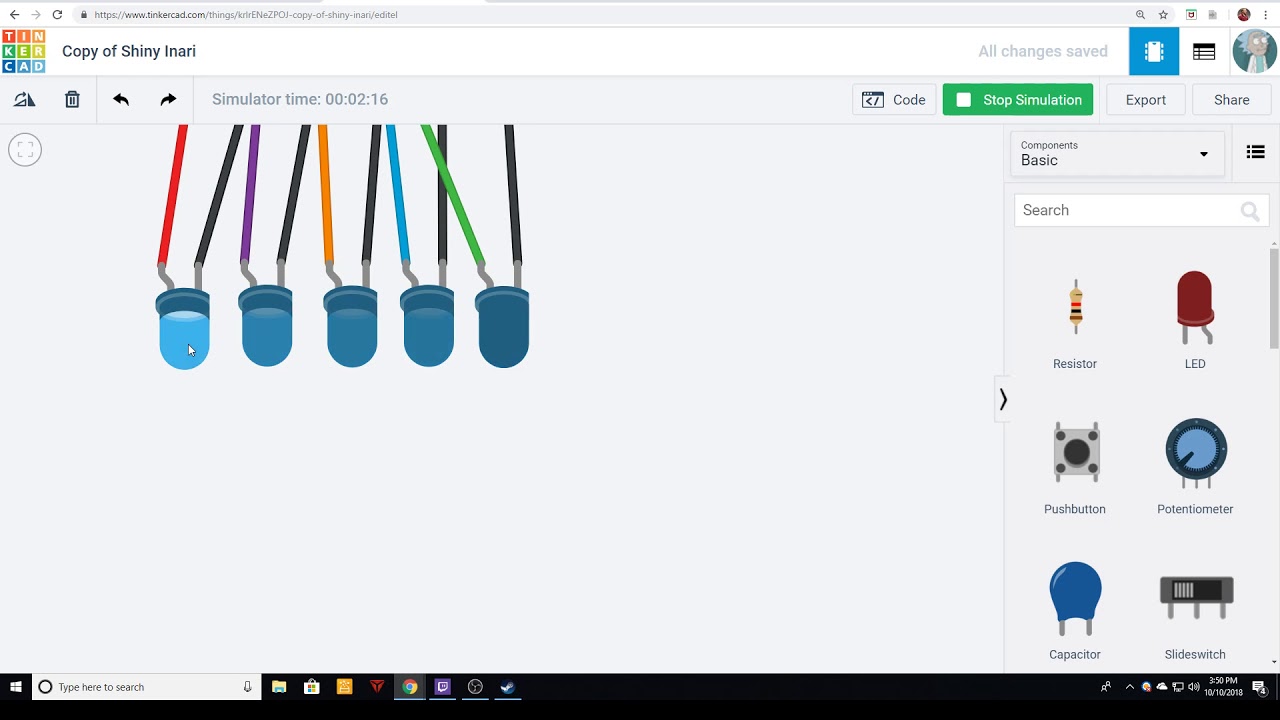The height and width of the screenshot is (720, 1280).
Task: Click the volume speaker tray icon
Action: pyautogui.click(x=1193, y=687)
